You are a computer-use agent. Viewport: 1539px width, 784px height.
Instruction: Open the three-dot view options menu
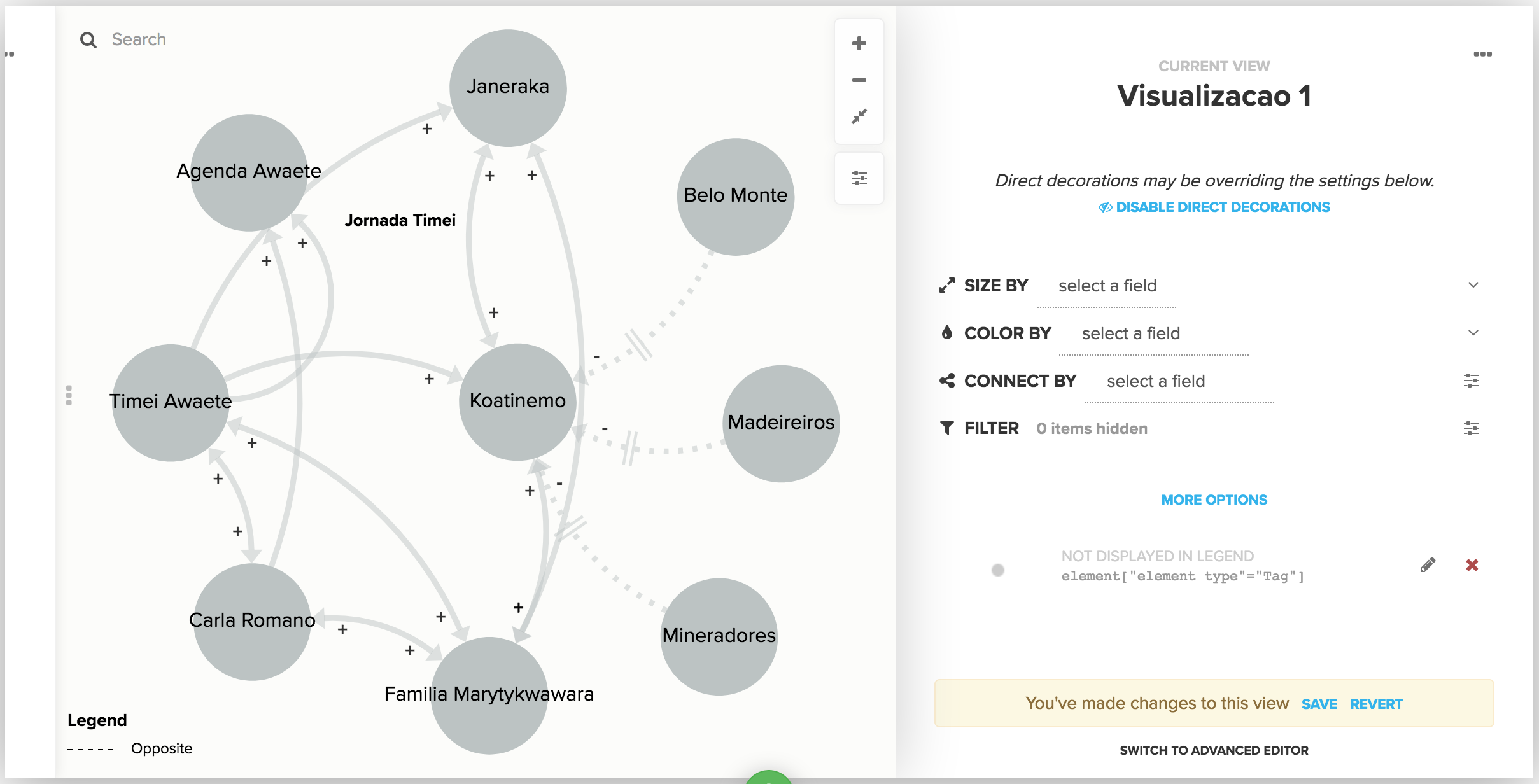pyautogui.click(x=1482, y=54)
